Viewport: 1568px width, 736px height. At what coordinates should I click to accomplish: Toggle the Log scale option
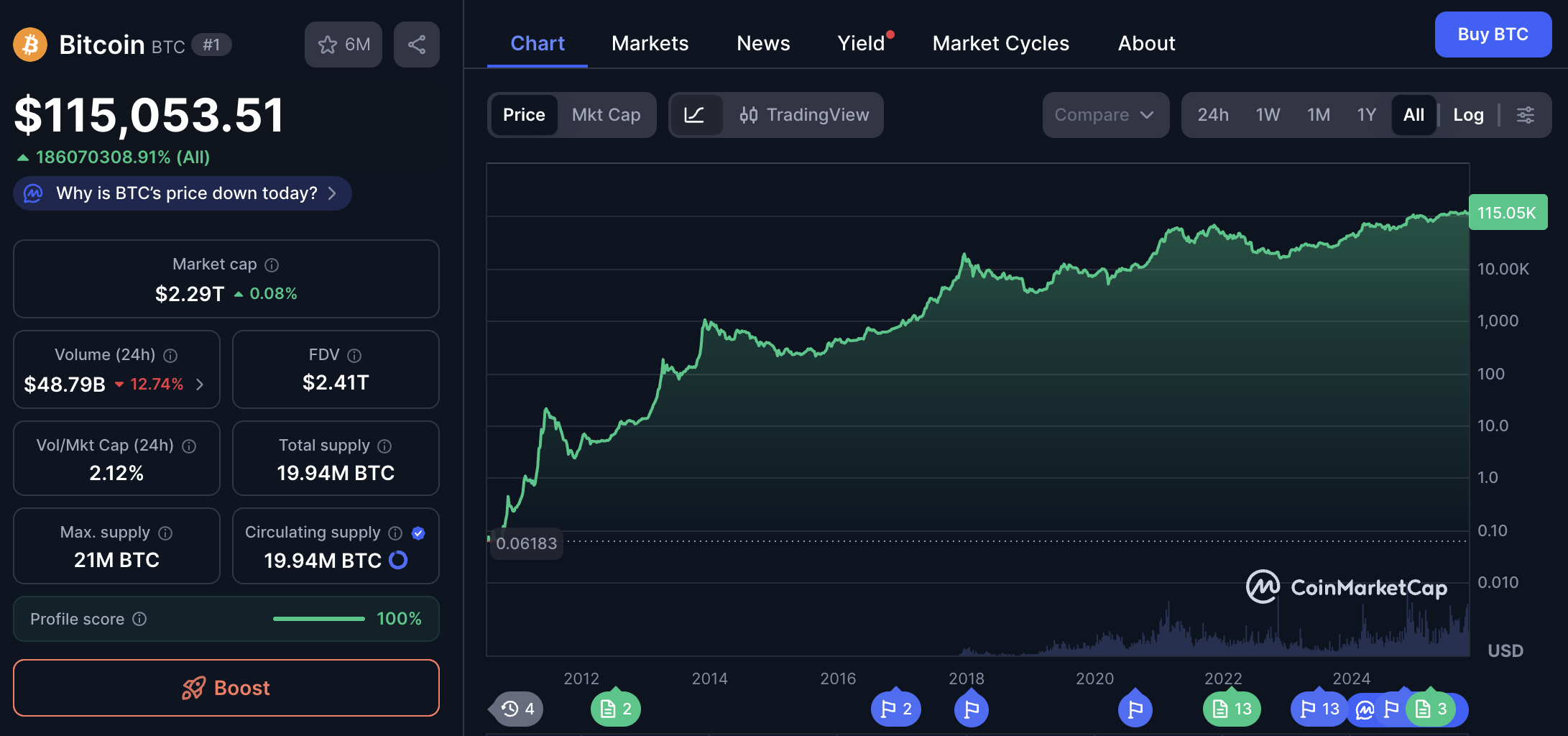click(x=1467, y=115)
